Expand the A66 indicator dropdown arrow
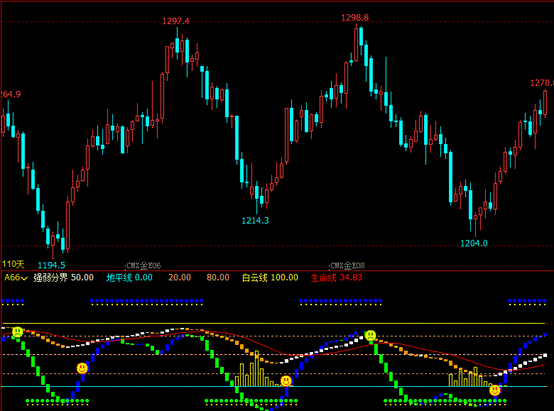 [24, 278]
